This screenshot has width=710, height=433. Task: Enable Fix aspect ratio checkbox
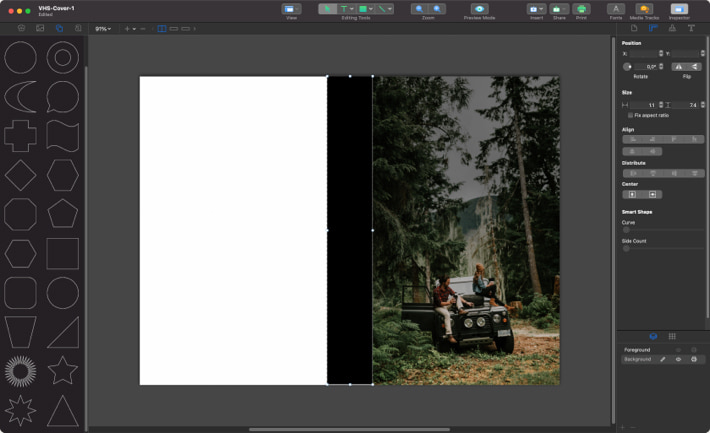[630, 115]
